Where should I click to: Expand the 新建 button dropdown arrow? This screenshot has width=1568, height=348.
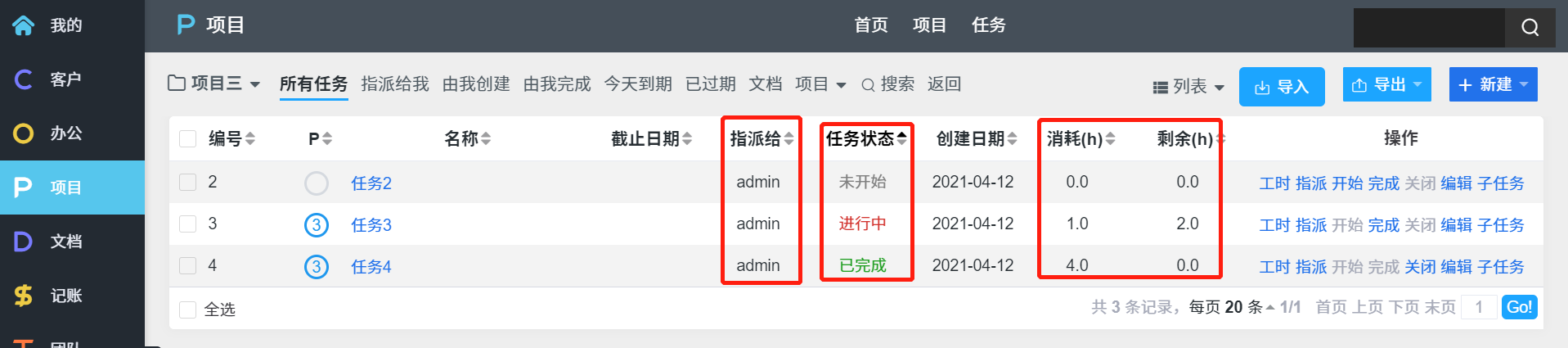(1524, 84)
